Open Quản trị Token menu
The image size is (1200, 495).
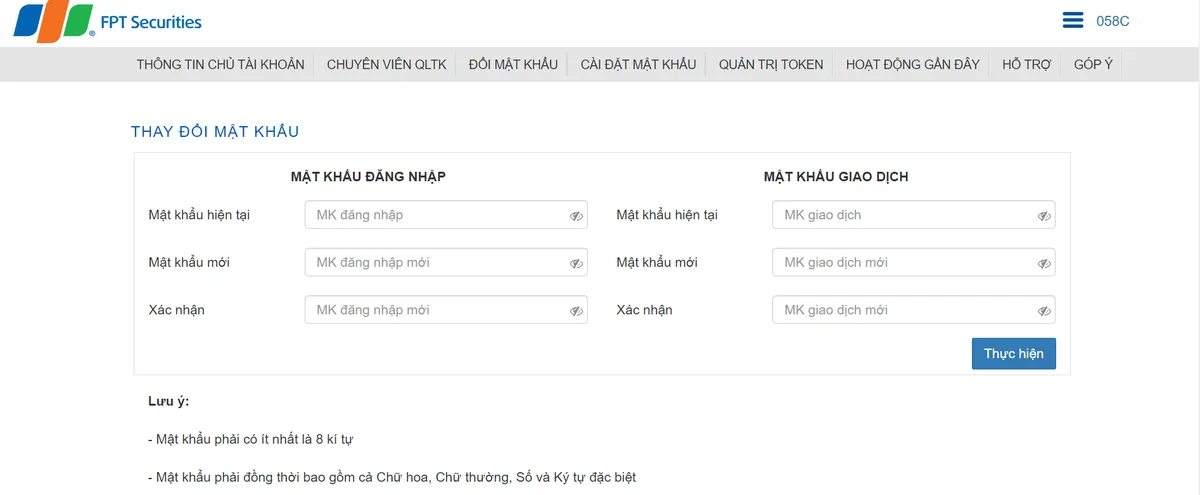pyautogui.click(x=771, y=64)
